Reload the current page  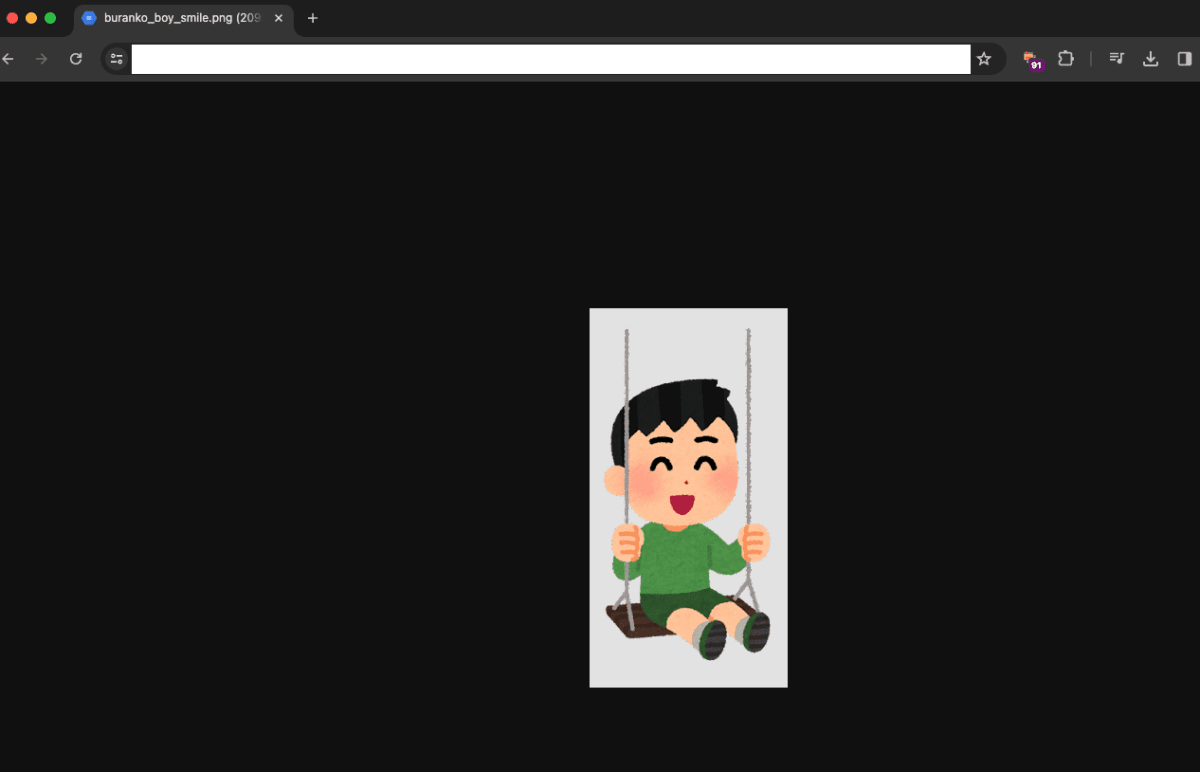(75, 59)
